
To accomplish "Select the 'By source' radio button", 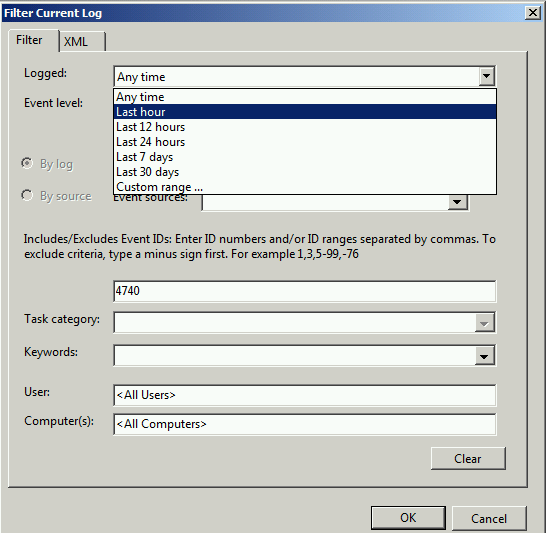I will [x=27, y=195].
